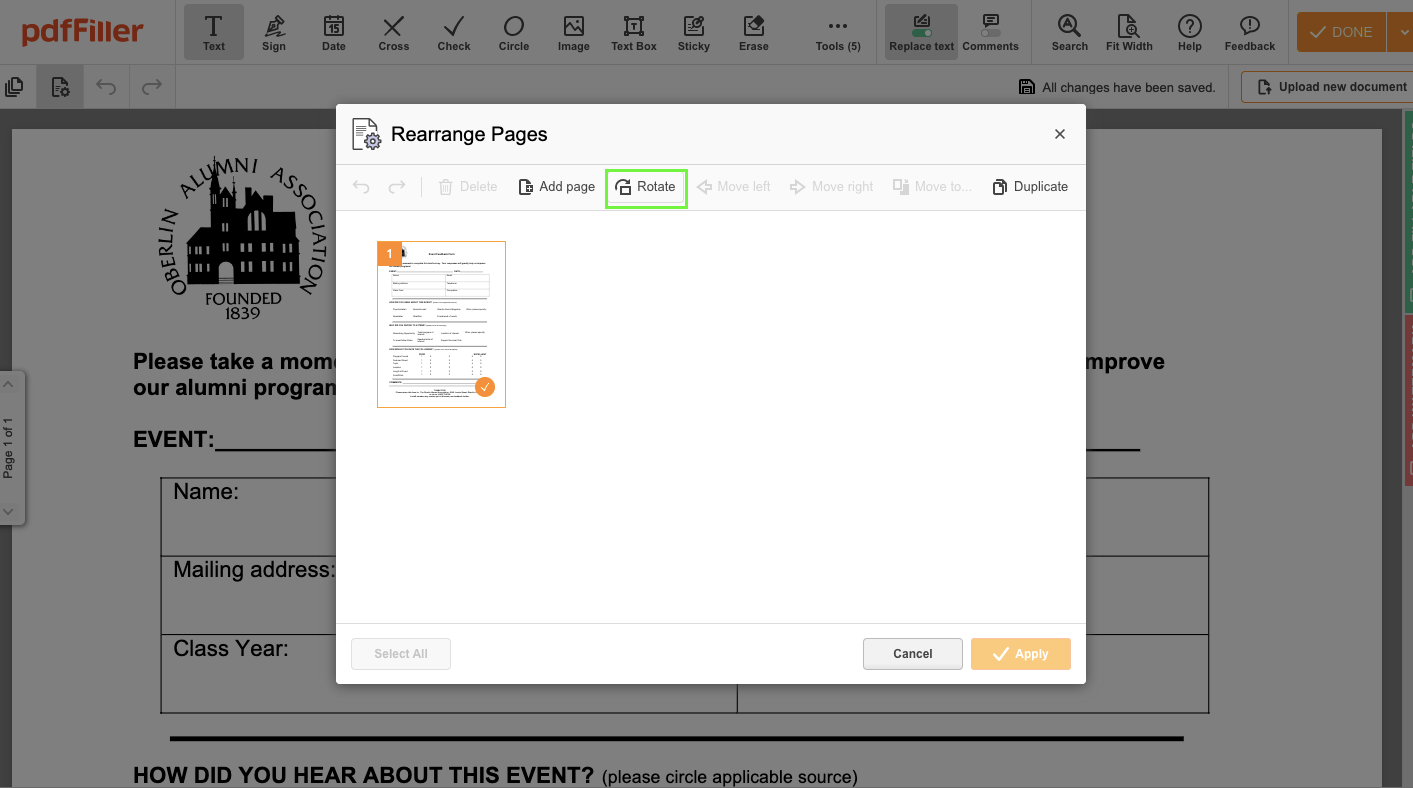Select the Check mark tool
Image resolution: width=1413 pixels, height=788 pixels.
coord(453,31)
